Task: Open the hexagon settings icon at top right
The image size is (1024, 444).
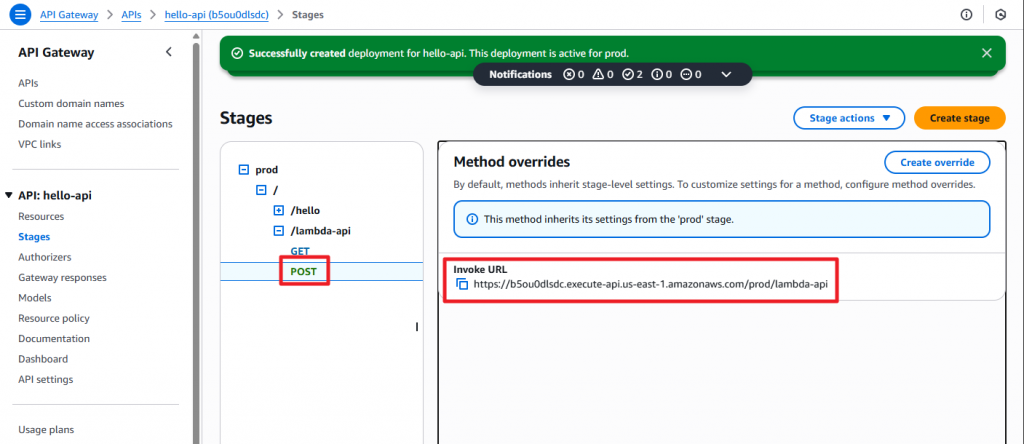Action: point(1000,14)
